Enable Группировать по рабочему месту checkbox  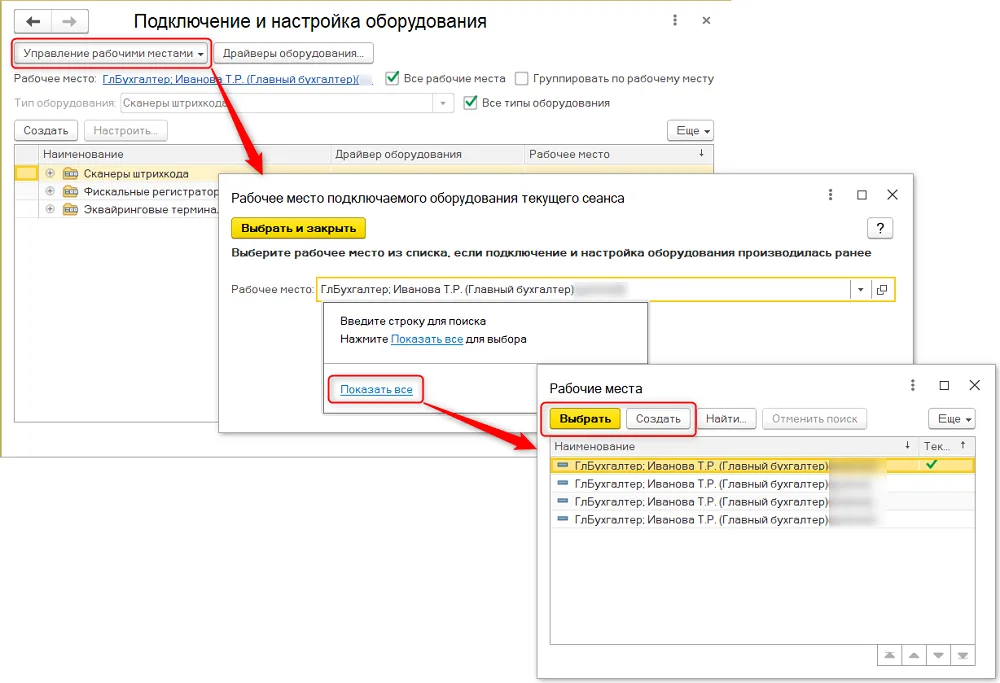[x=522, y=78]
